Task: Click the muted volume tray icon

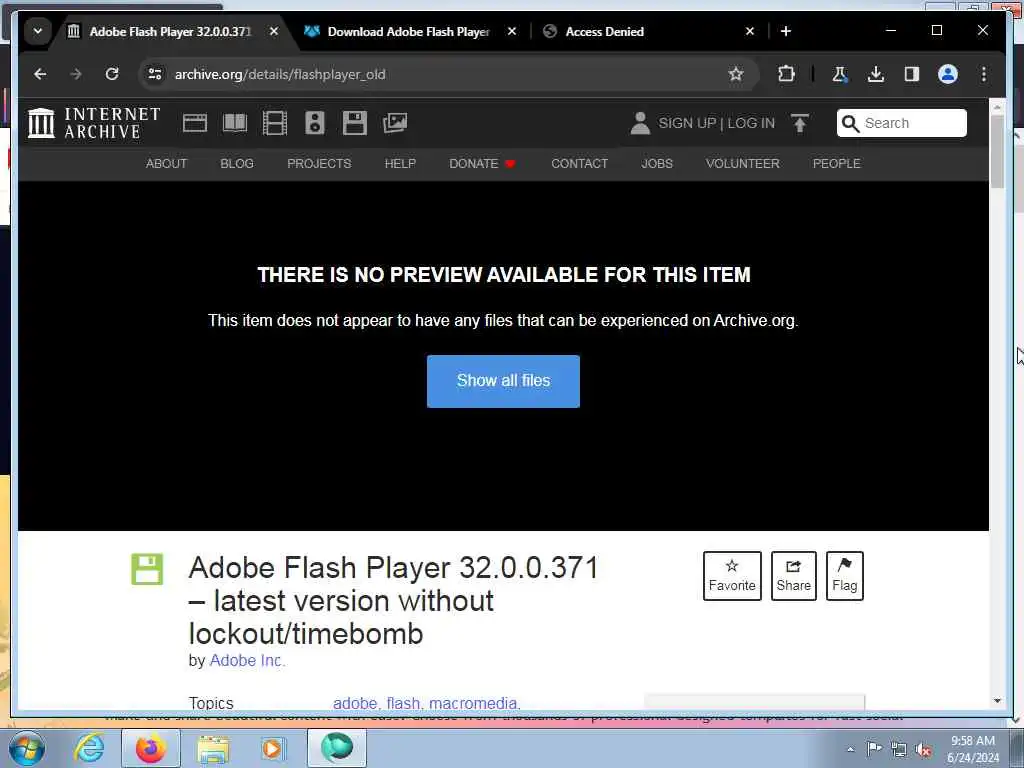Action: [924, 749]
